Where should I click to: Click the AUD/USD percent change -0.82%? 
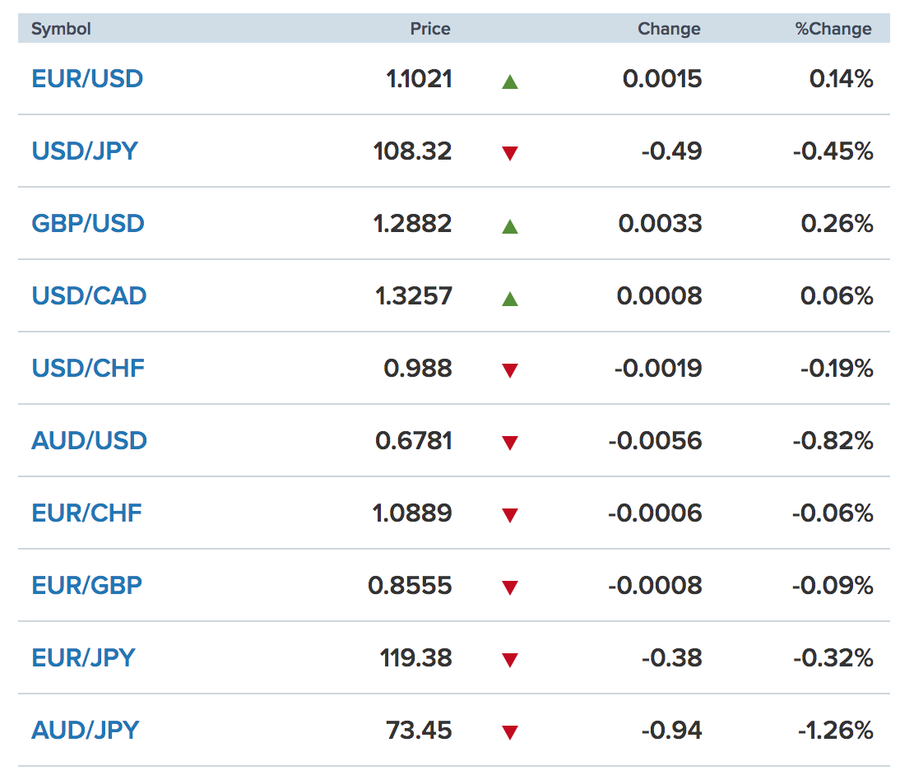point(832,441)
